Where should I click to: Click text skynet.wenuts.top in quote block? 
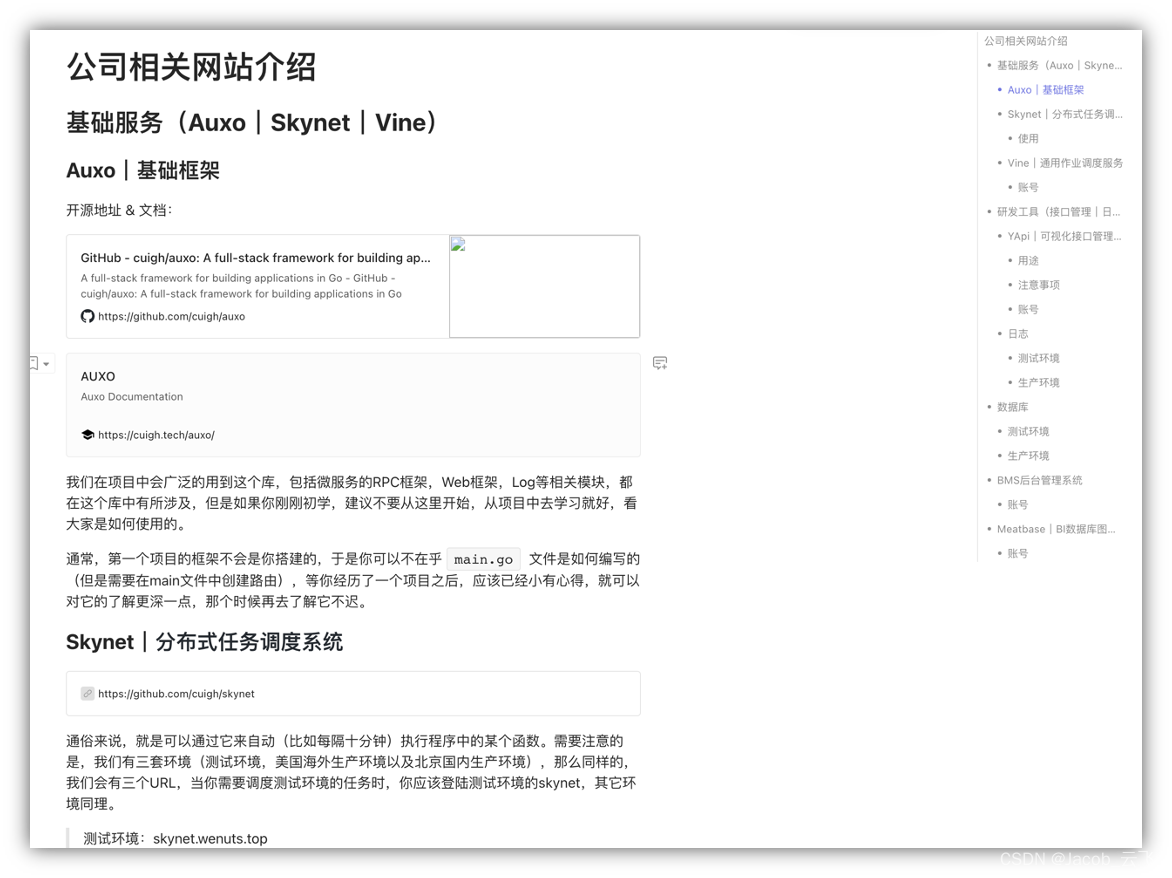pyautogui.click(x=210, y=838)
